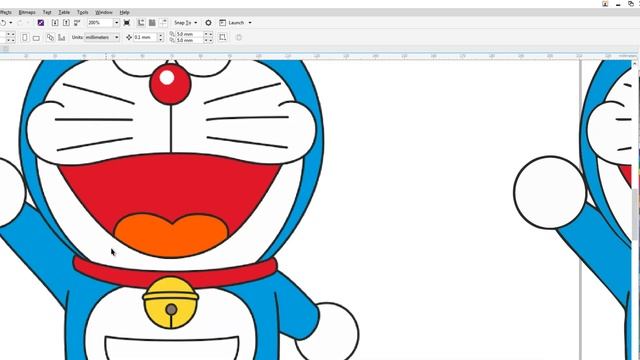Select the orange tongue shape
The image size is (640, 360).
pos(171,236)
